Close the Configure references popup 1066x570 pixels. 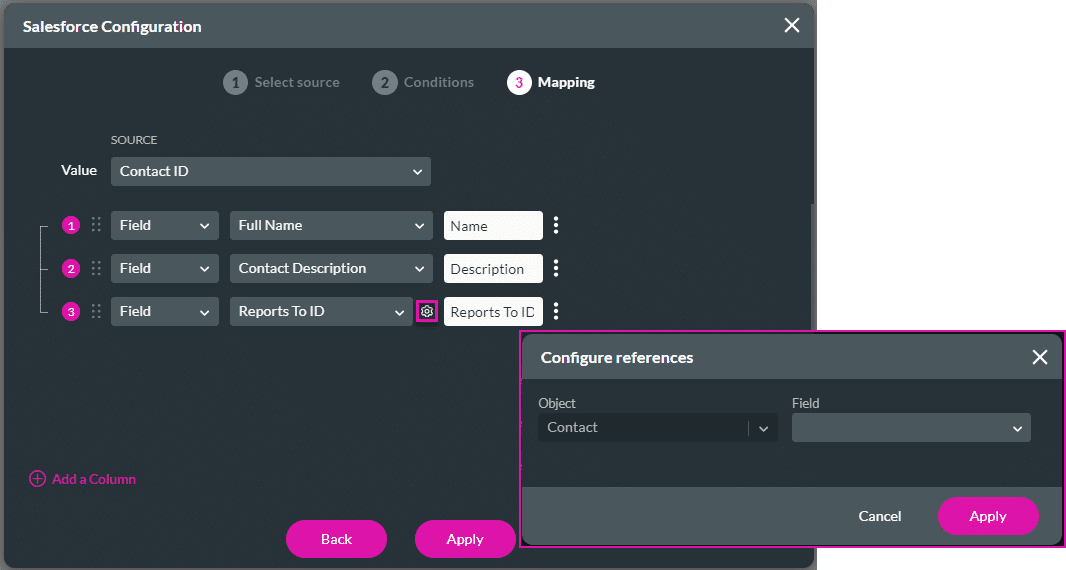click(1039, 357)
